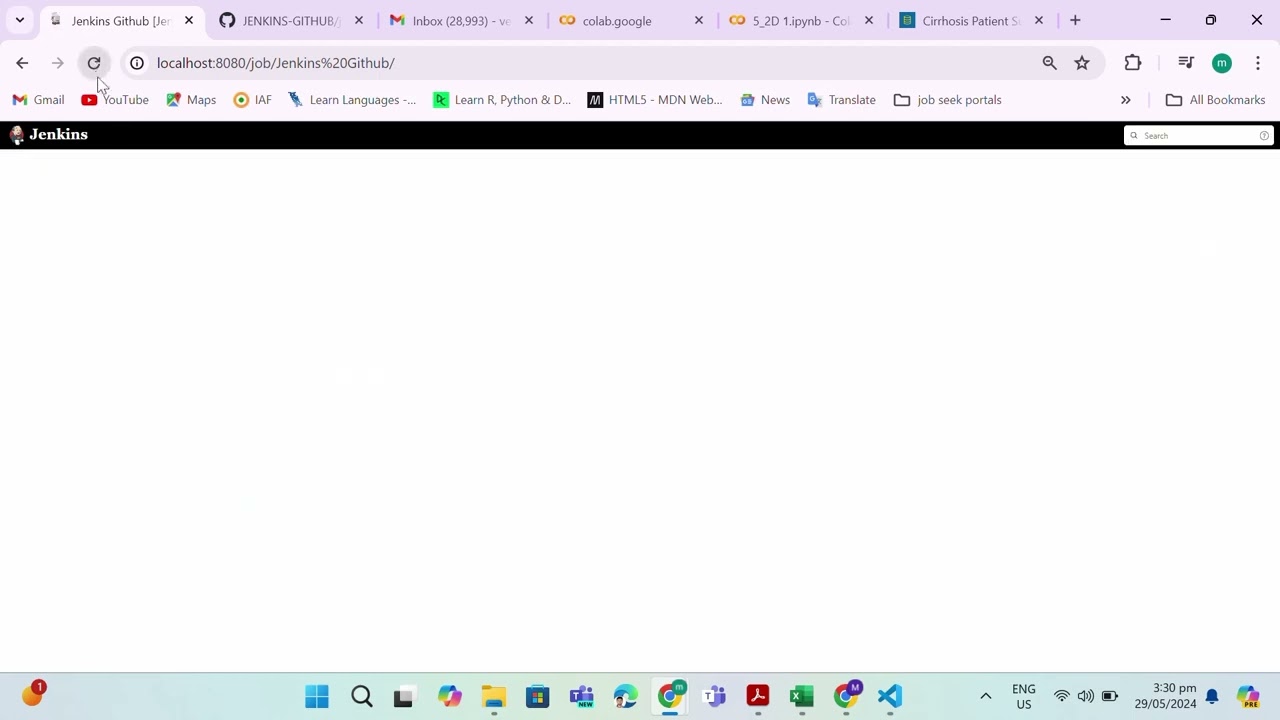Close the Gmail Inbox tab
The width and height of the screenshot is (1280, 720).
(529, 20)
